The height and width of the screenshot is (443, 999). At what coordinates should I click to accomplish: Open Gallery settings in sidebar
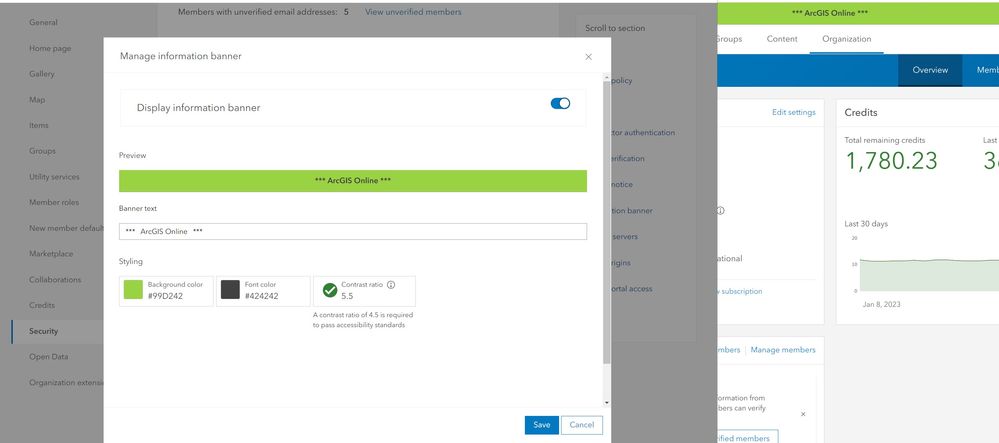(x=42, y=74)
